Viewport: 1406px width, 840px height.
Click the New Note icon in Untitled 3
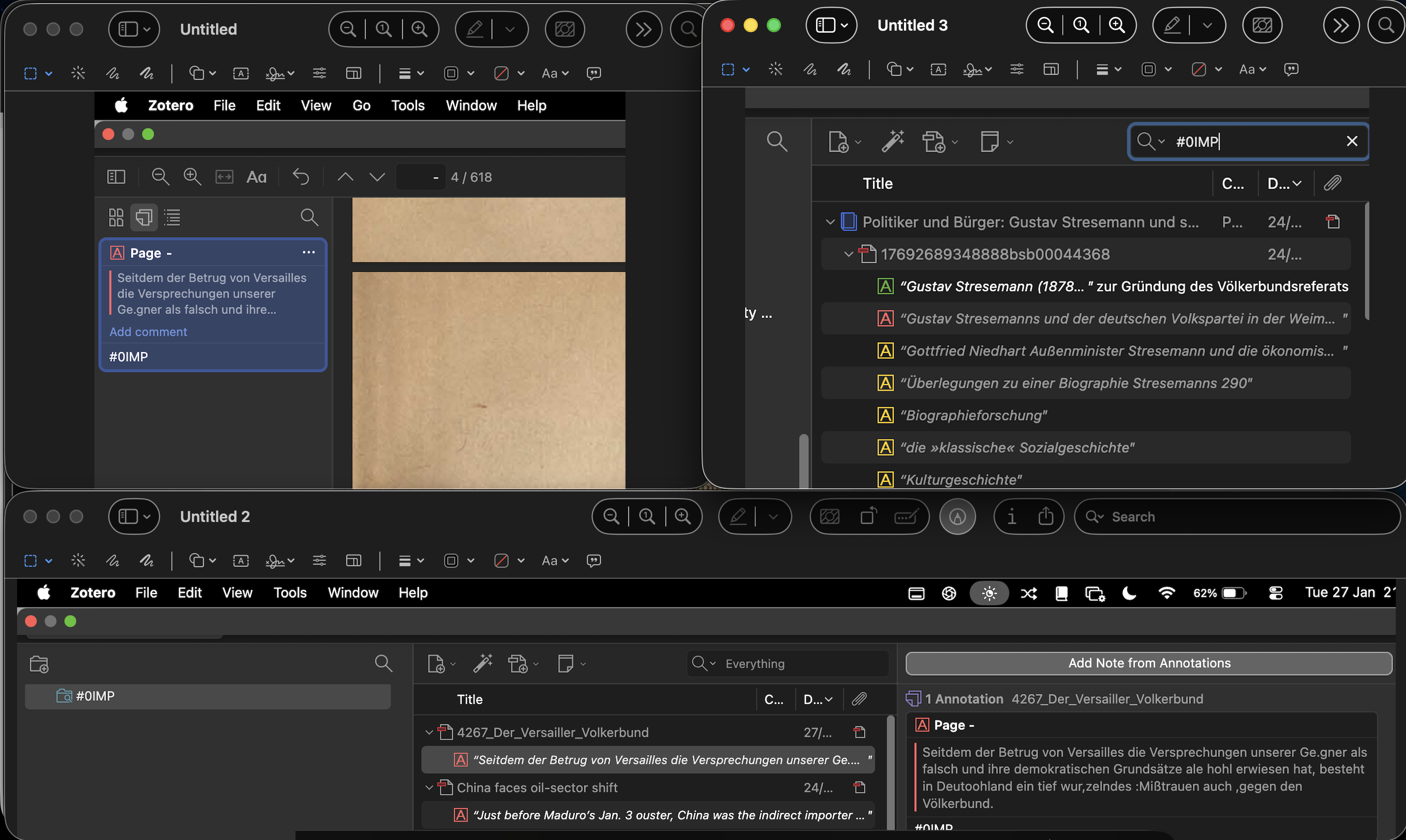989,142
